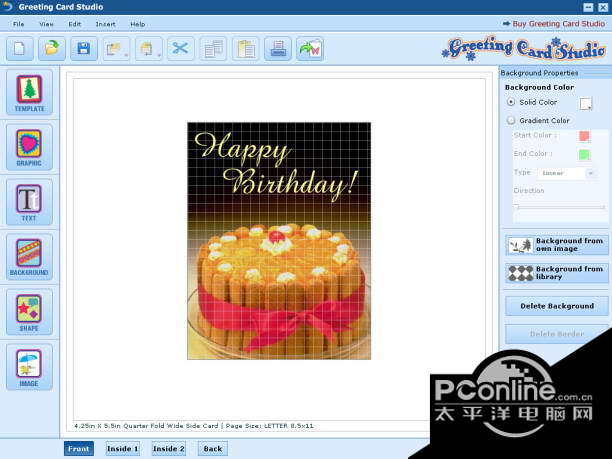
Task: Create a new card with the blank page icon
Action: point(20,49)
